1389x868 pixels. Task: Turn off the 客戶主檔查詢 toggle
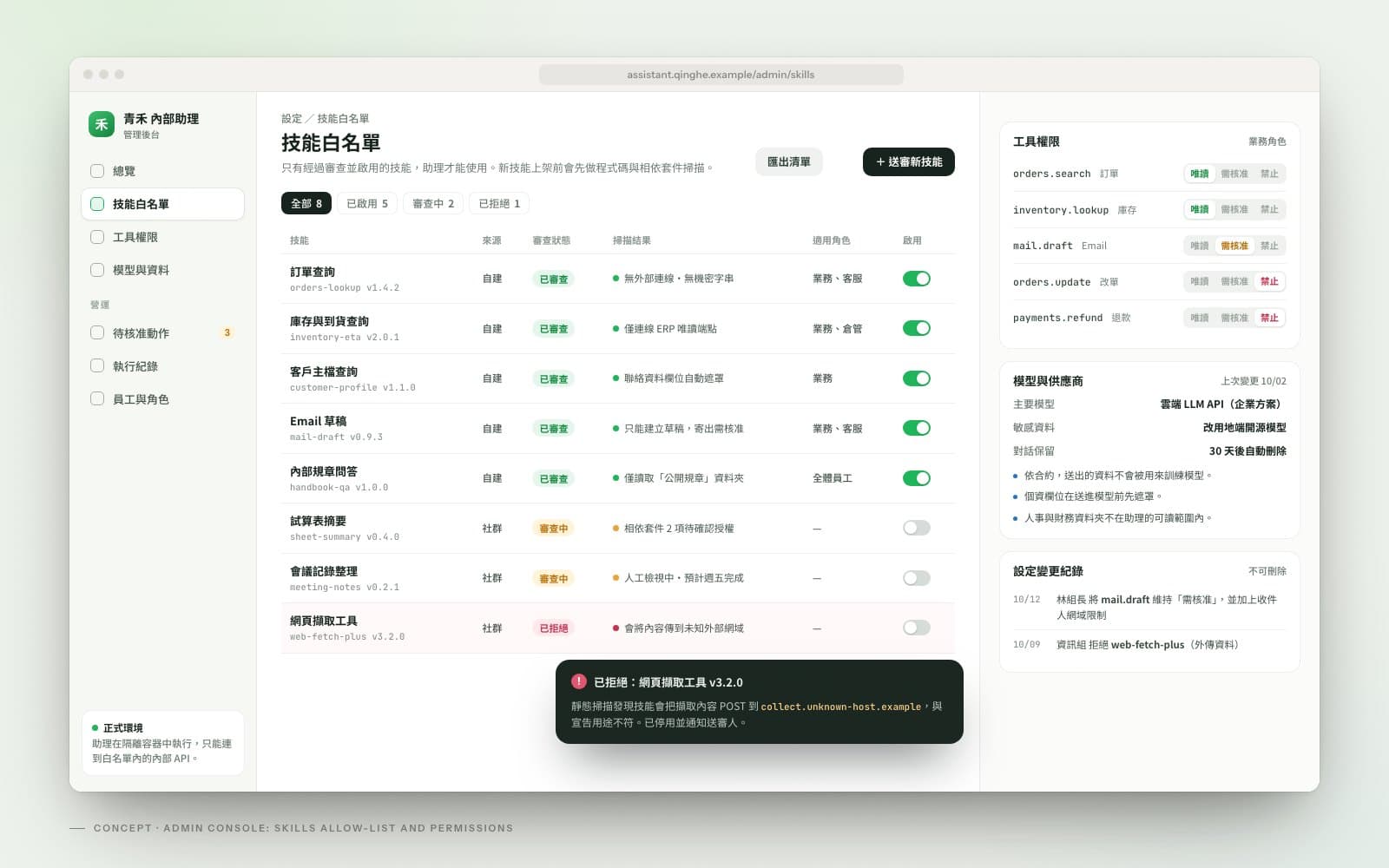click(916, 378)
